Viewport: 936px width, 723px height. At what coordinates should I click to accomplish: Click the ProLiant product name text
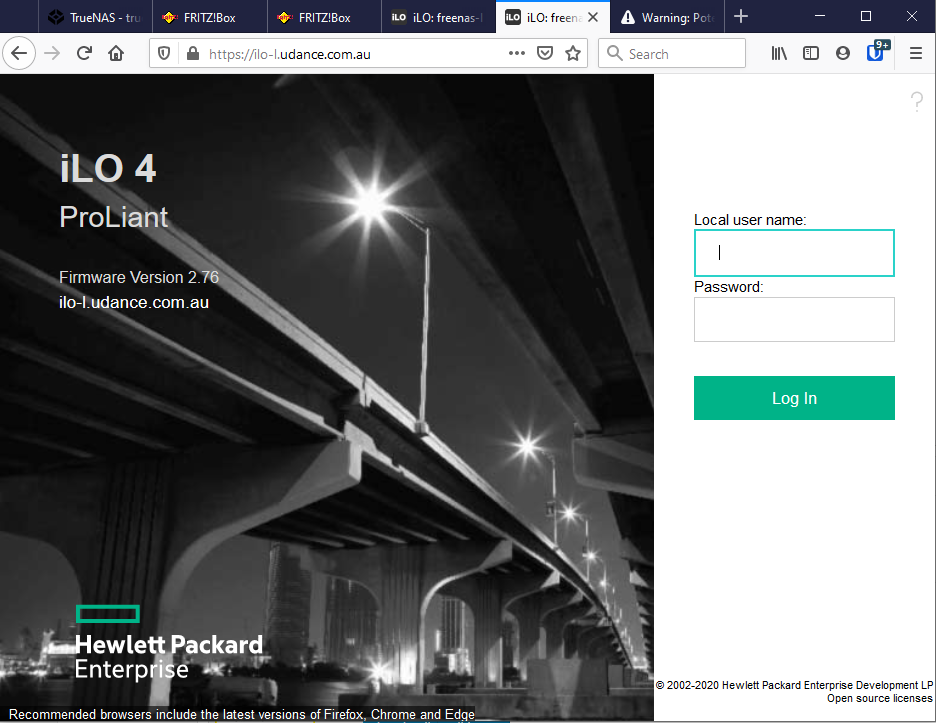pyautogui.click(x=113, y=217)
